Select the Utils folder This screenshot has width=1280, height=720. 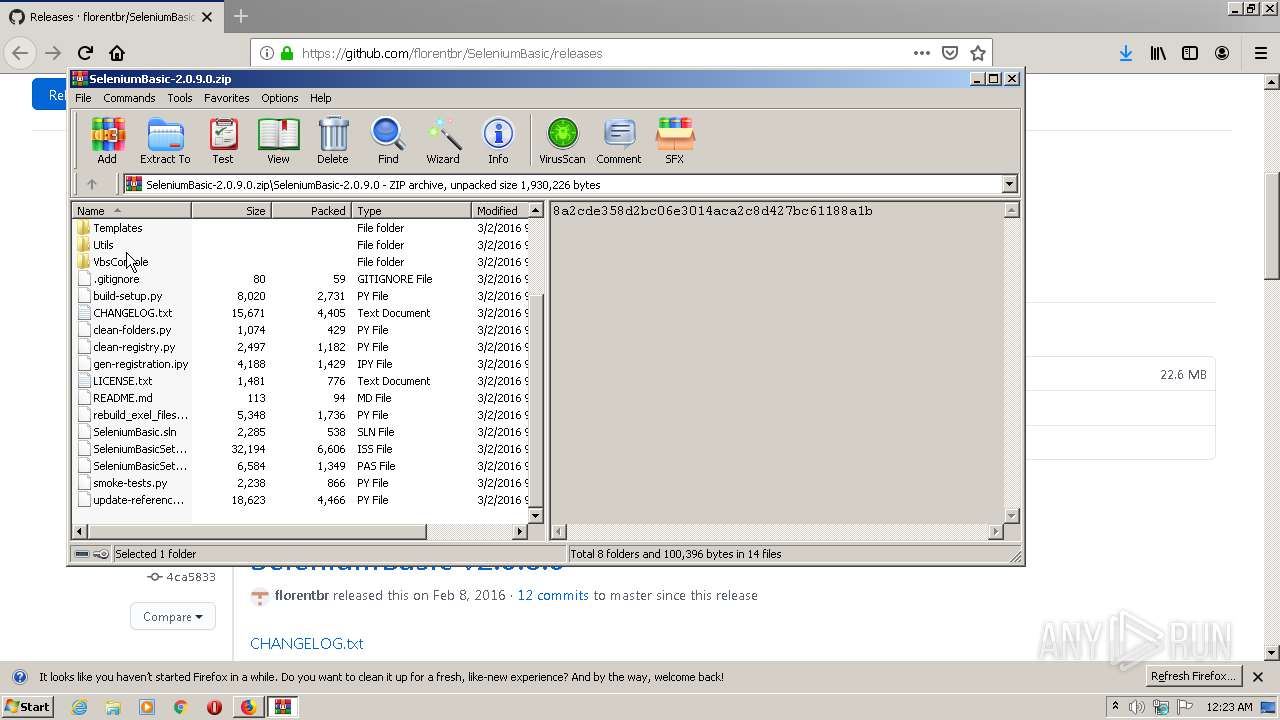(x=103, y=245)
